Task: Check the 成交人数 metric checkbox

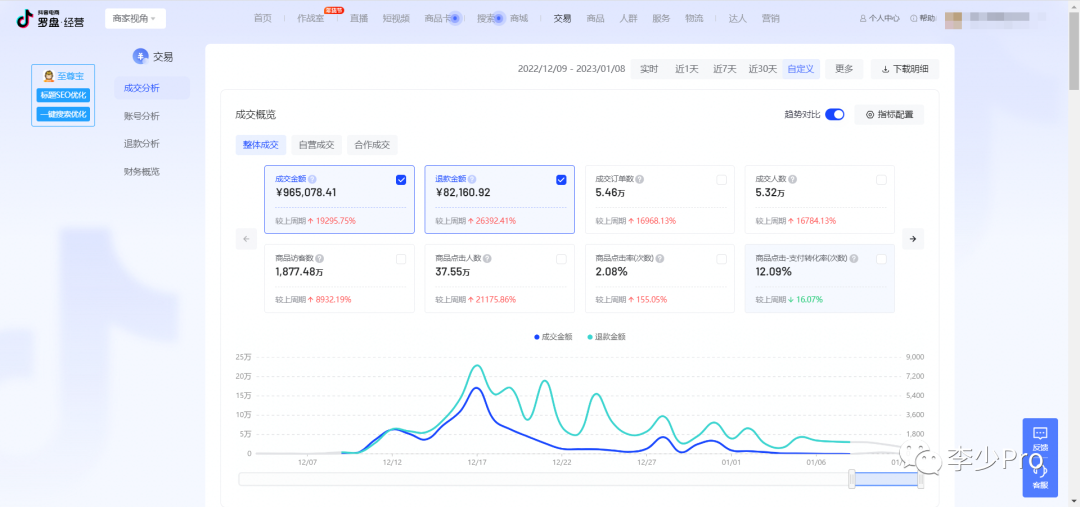Action: click(x=881, y=180)
